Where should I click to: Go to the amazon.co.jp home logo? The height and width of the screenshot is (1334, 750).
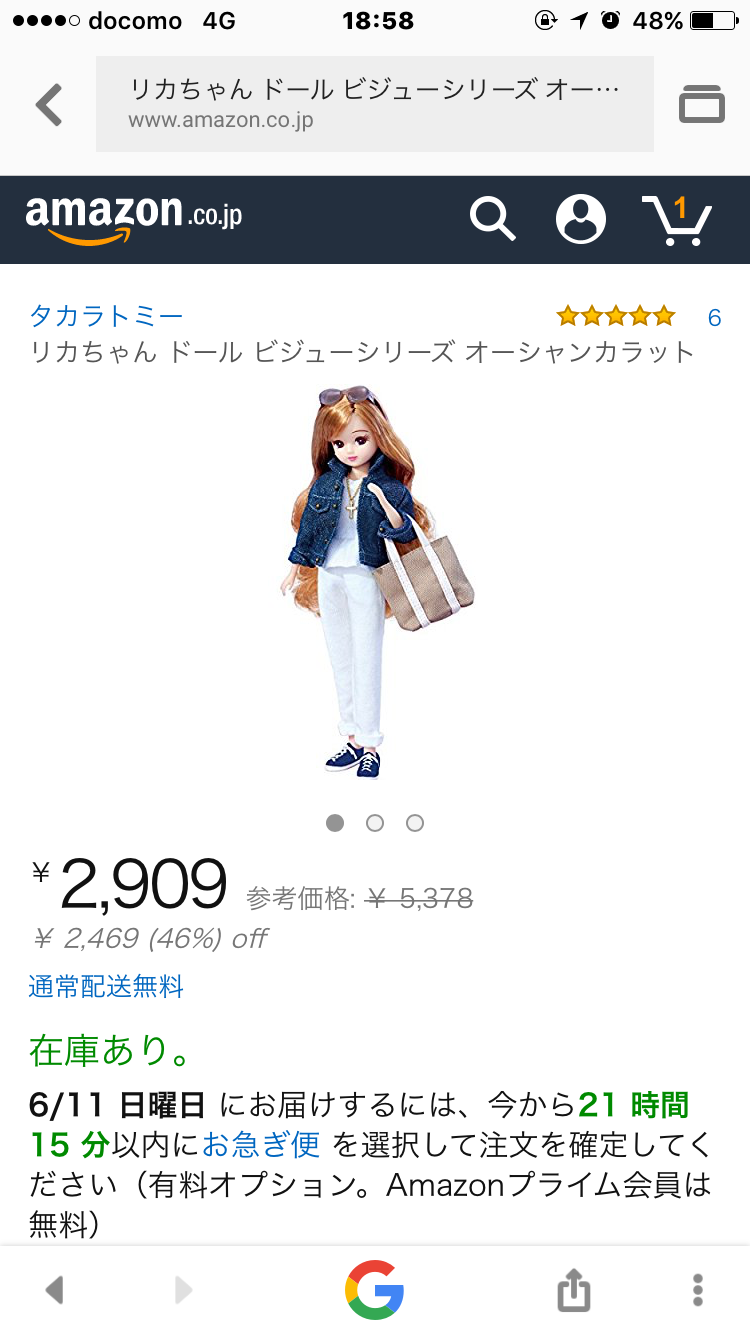tap(134, 220)
